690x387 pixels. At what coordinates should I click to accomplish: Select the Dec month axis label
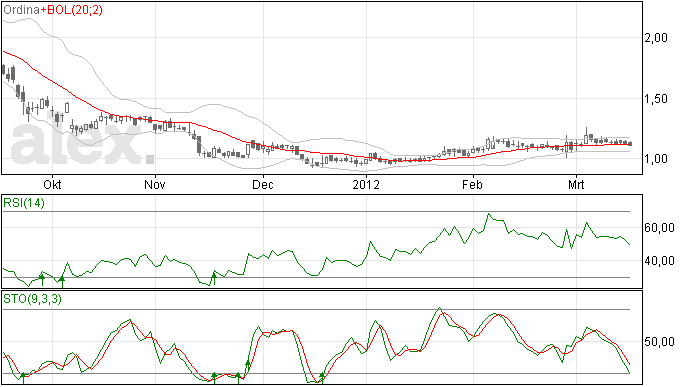pos(263,184)
